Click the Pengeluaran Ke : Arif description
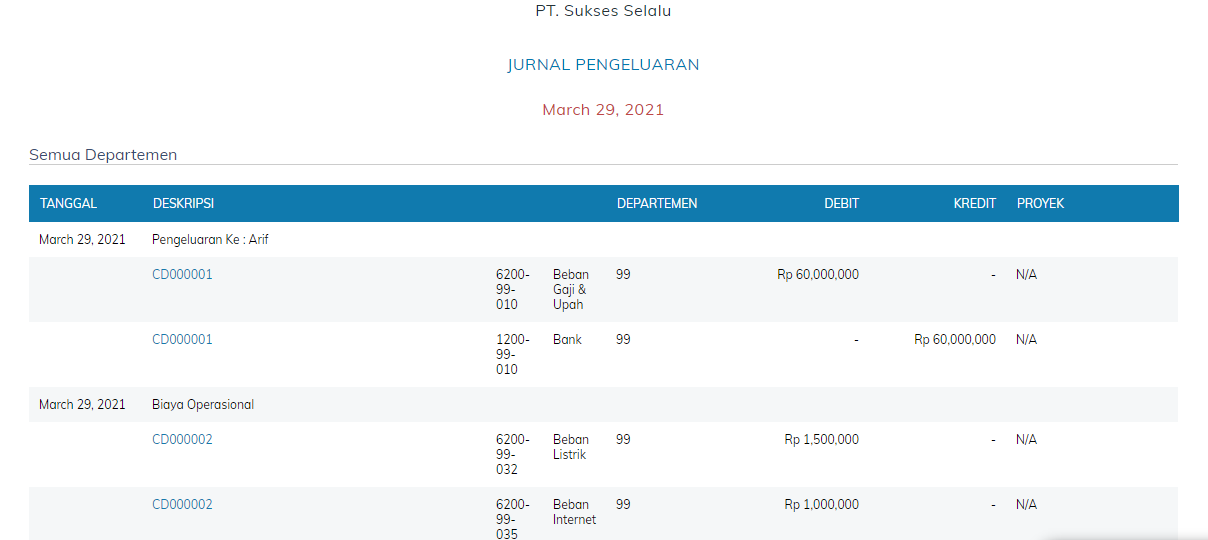Viewport: 1208px width, 540px height. [210, 240]
